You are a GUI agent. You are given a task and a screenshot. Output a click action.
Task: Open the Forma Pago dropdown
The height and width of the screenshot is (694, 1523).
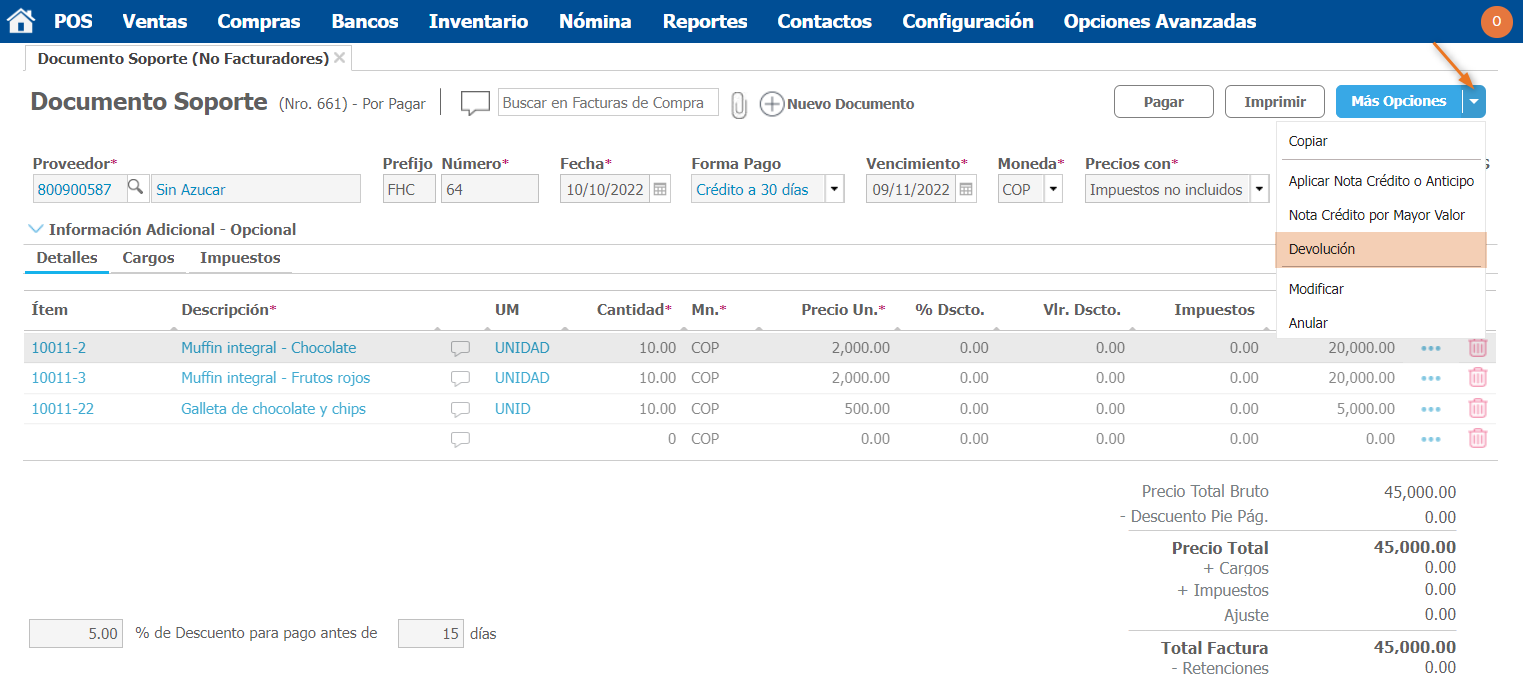(834, 189)
